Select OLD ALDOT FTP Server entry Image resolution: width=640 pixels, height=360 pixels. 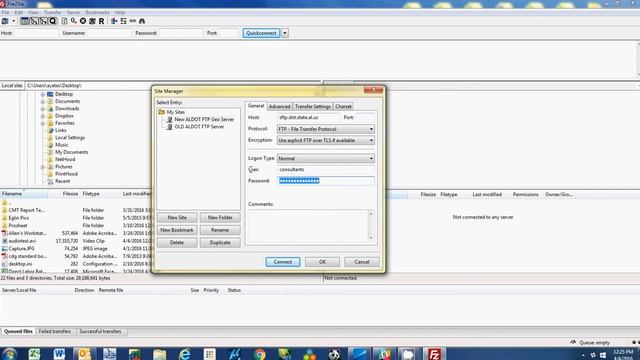(199, 127)
